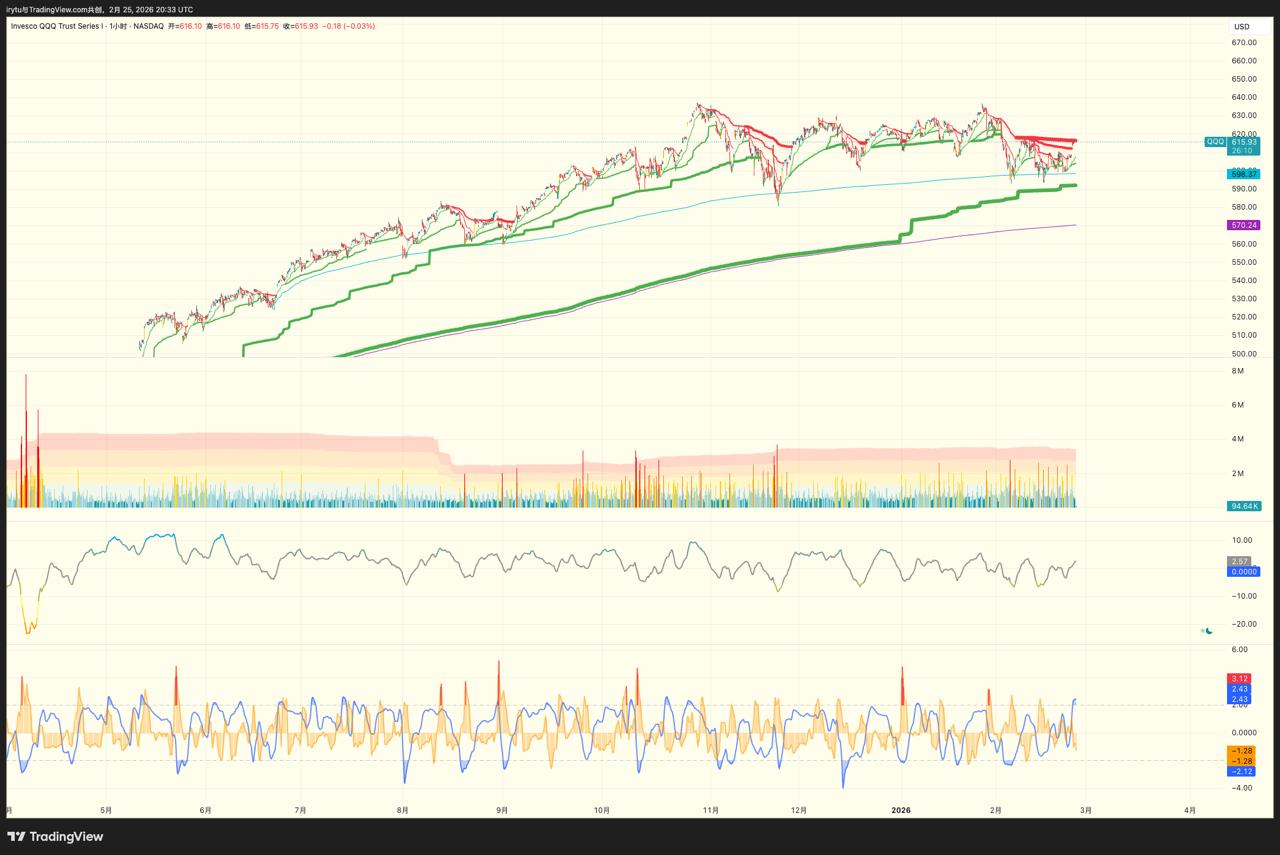Click the gray 2.57 oscillator value label

coord(1240,561)
